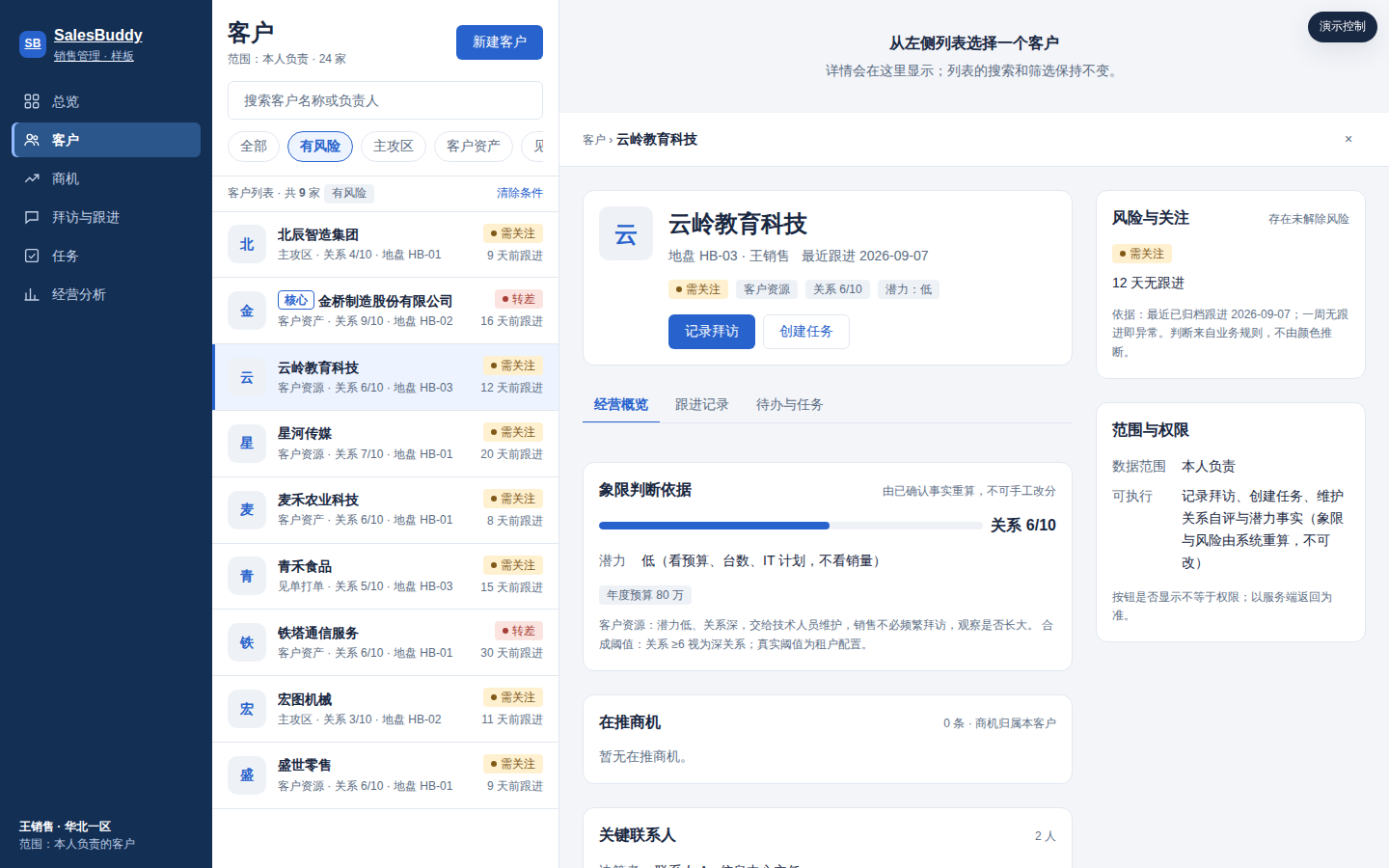Click the large 云 avatar in detail header
The width and height of the screenshot is (1389, 868).
pos(626,233)
